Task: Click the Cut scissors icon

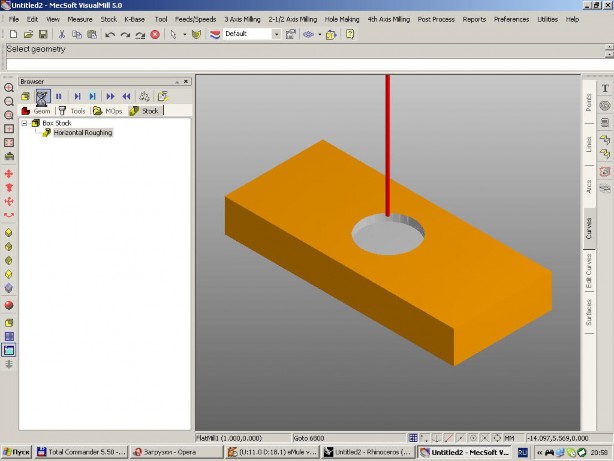Action: (x=61, y=34)
